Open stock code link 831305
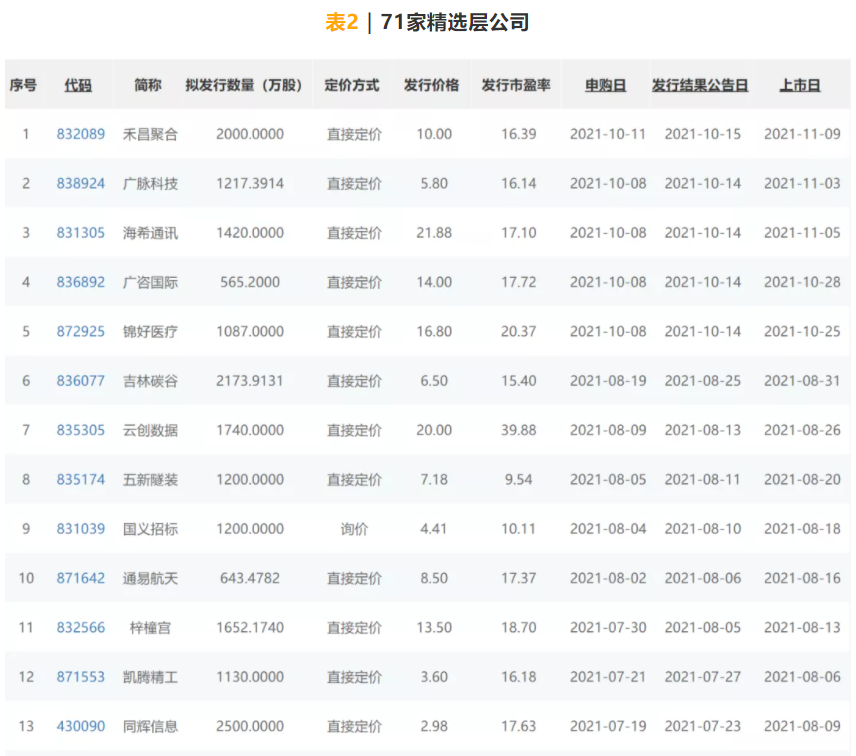The image size is (856, 756). coord(81,233)
